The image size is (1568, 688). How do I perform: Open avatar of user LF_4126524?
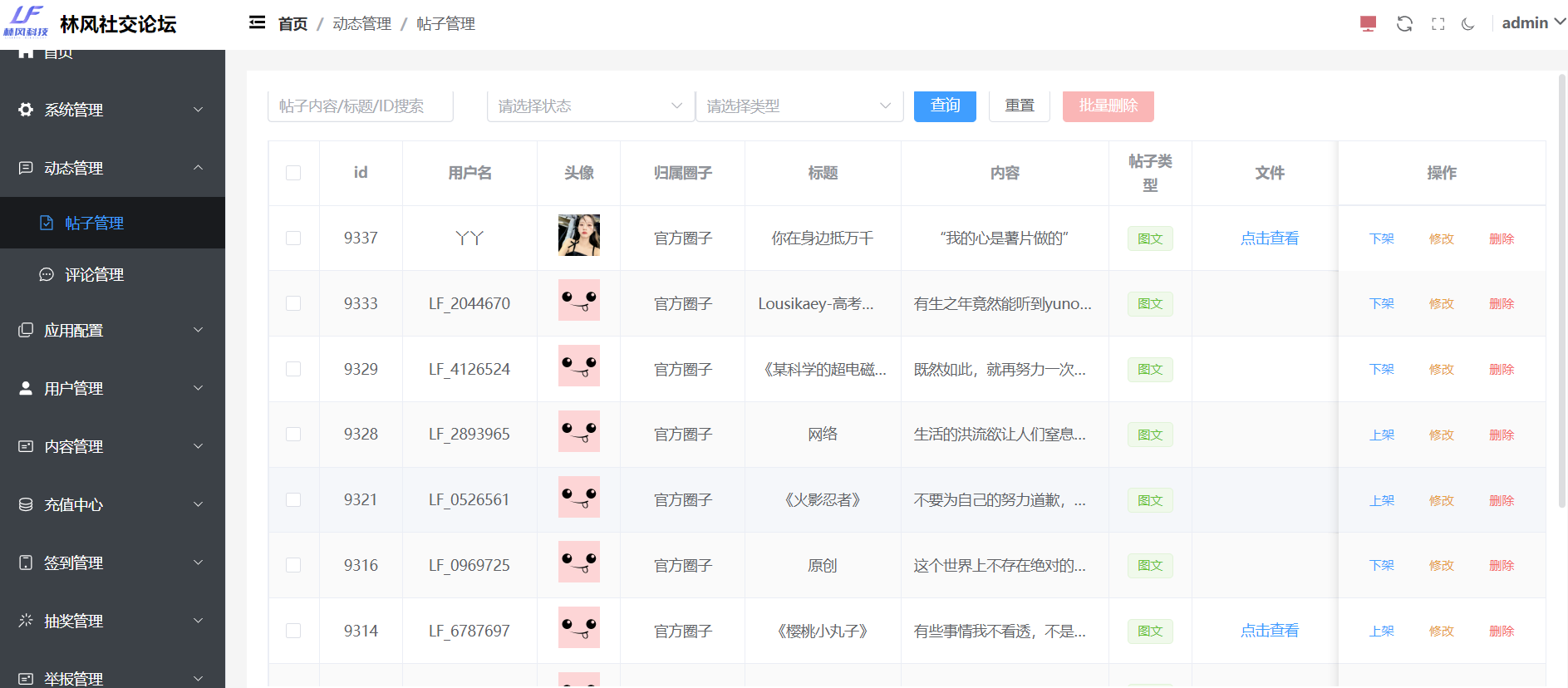pyautogui.click(x=579, y=366)
